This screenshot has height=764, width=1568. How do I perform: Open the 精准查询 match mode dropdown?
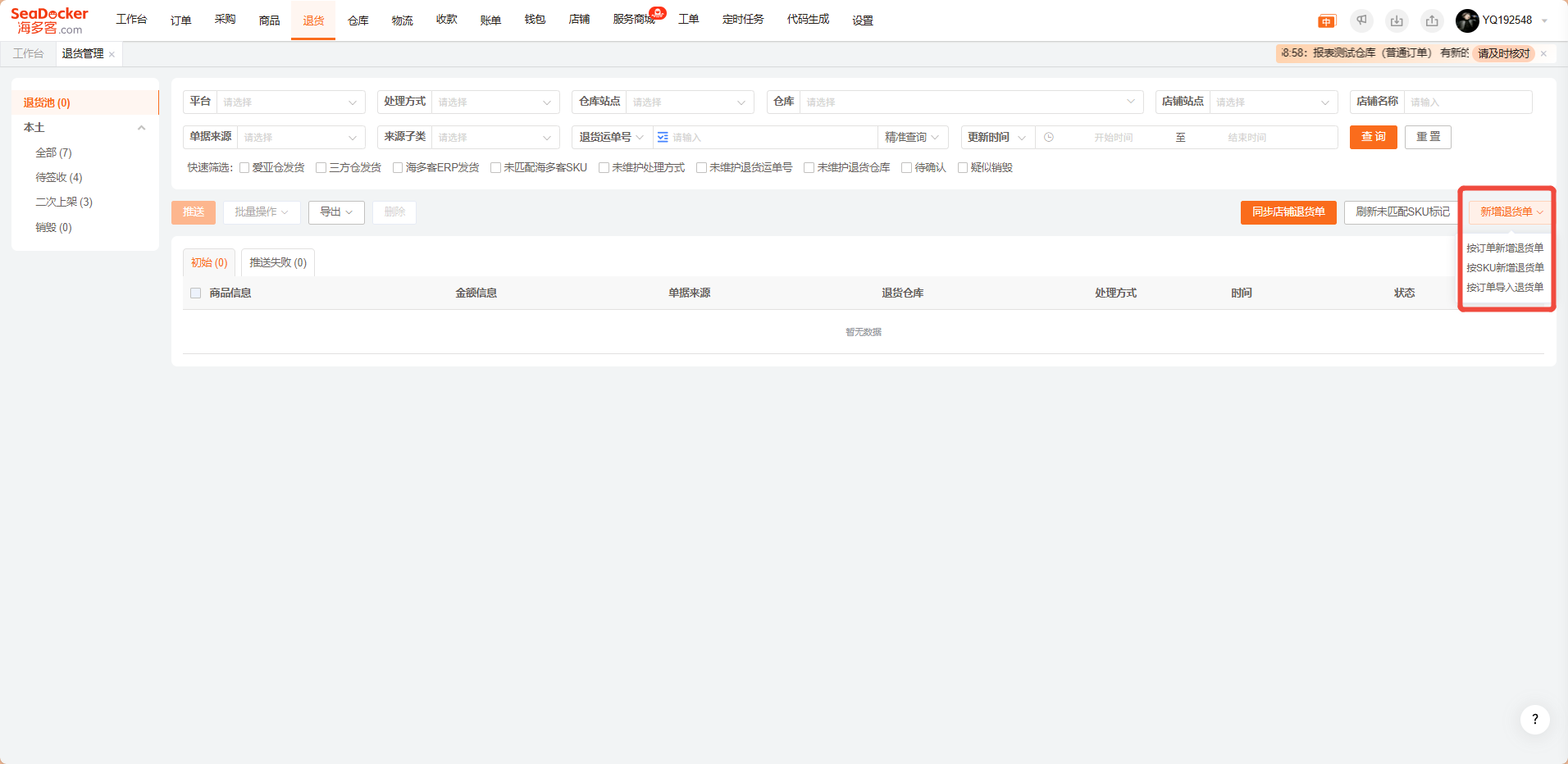(x=912, y=137)
